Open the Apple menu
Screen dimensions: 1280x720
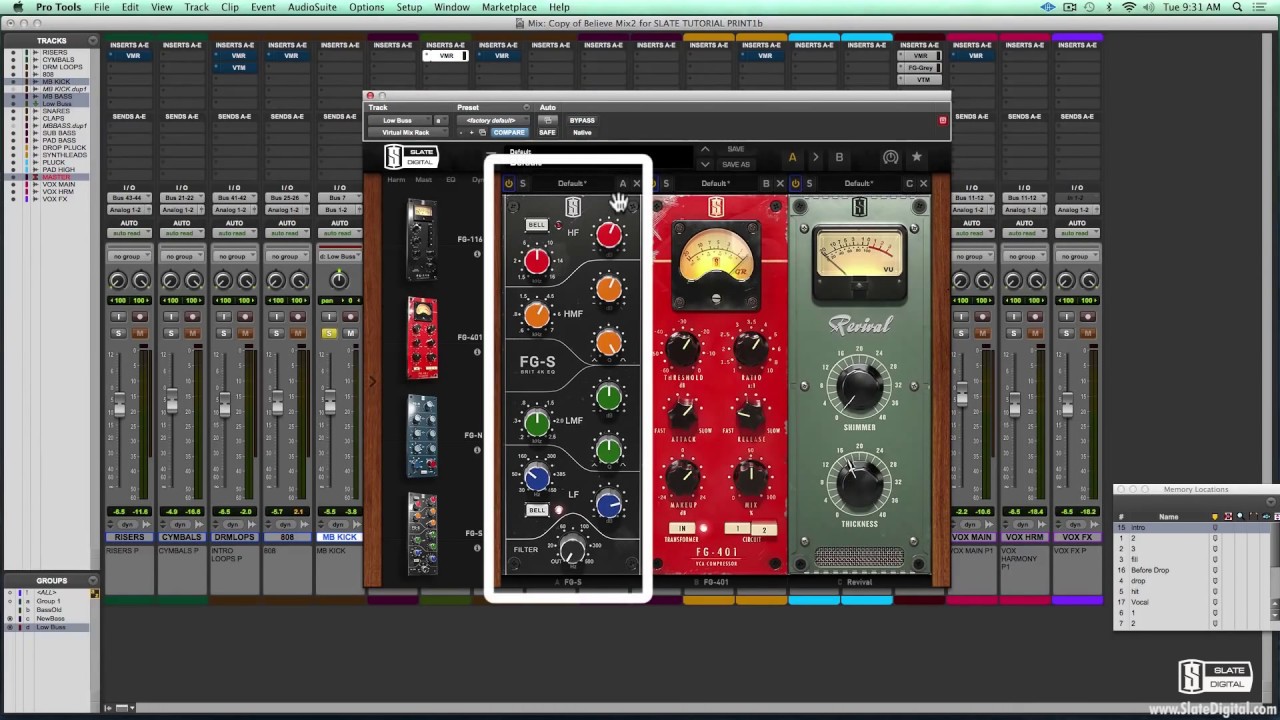[18, 7]
